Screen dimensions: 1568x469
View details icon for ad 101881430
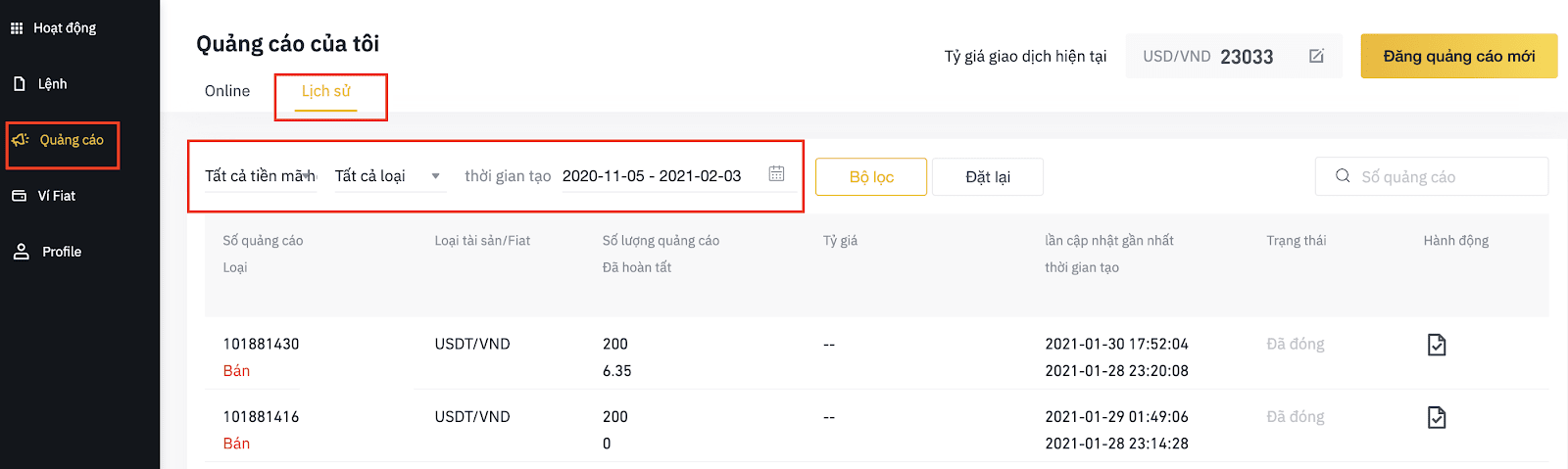[1437, 345]
